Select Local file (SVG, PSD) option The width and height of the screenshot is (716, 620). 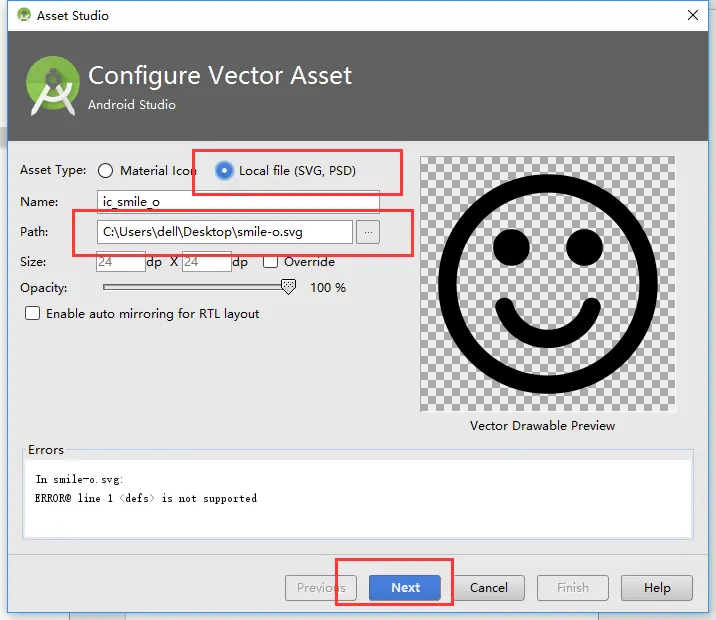224,171
